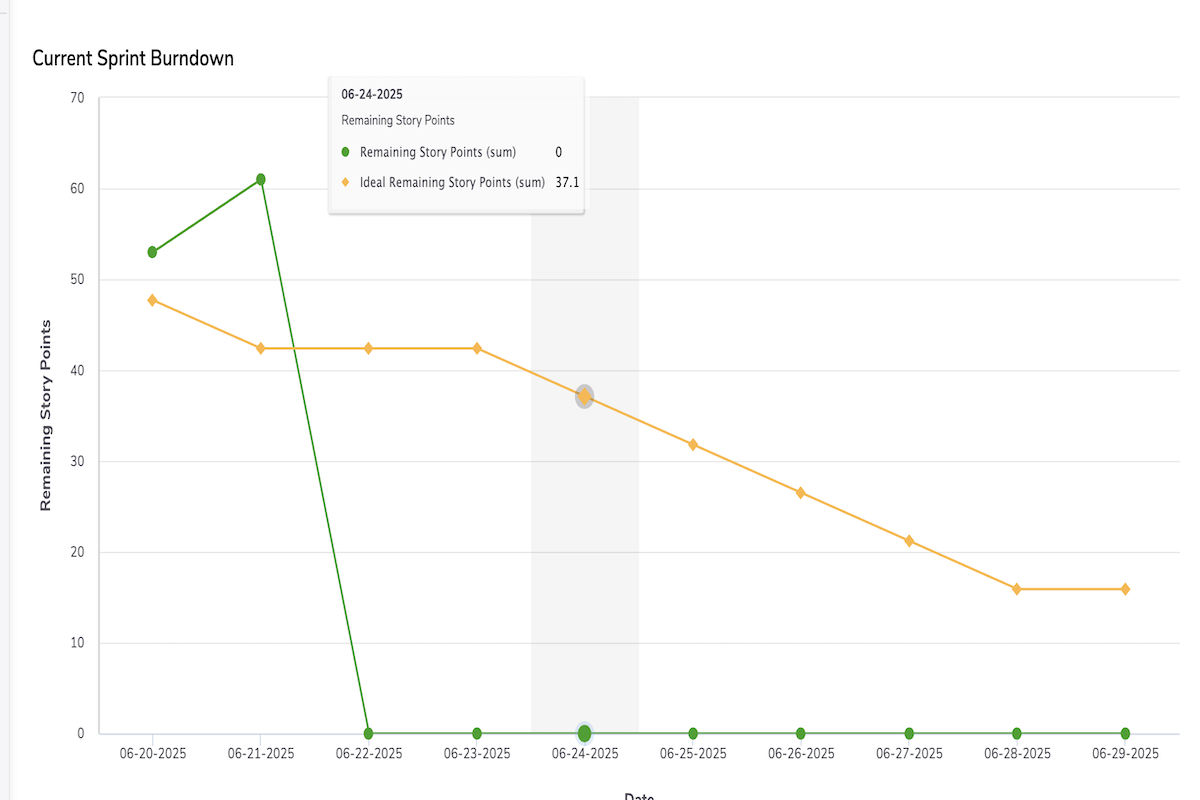
Task: Select the green data point at 06-25-2025
Action: tap(693, 733)
